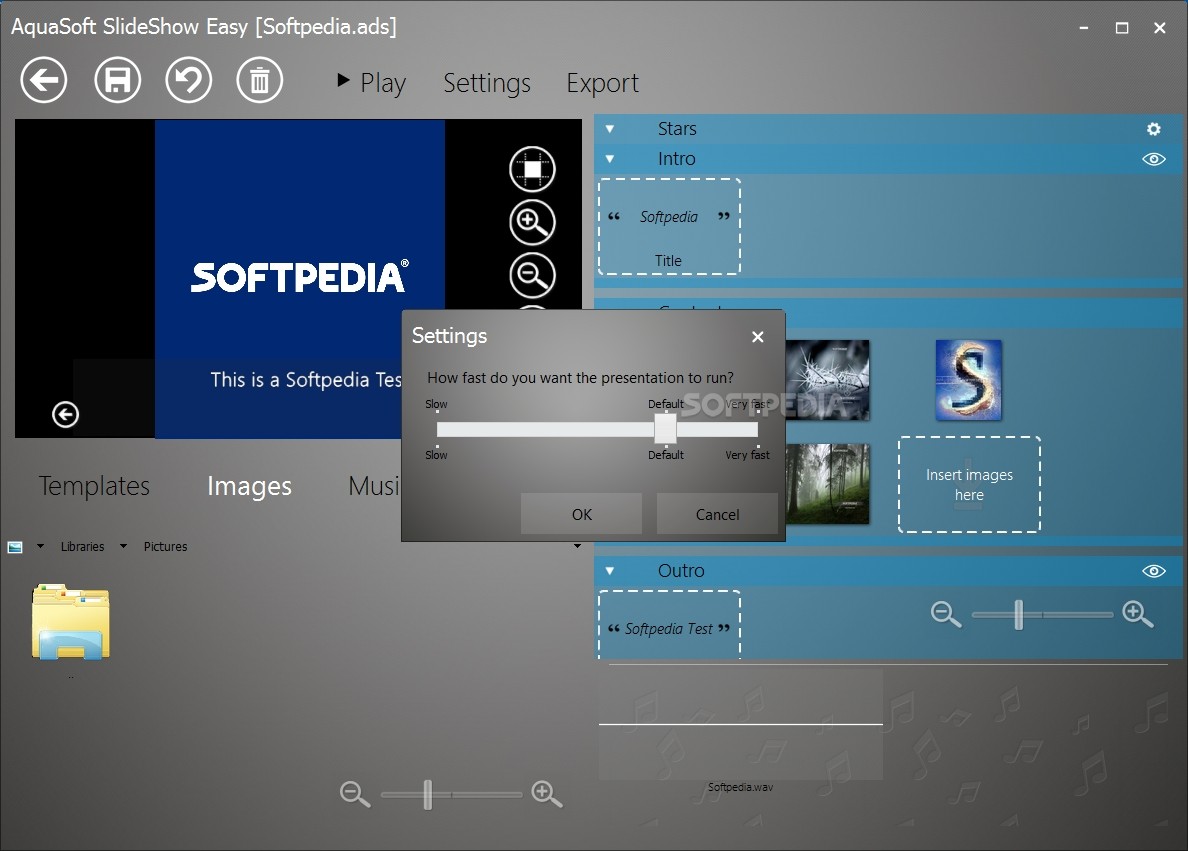1188x851 pixels.
Task: Open the dropdown arrow below Settings dialog
Action: [577, 546]
